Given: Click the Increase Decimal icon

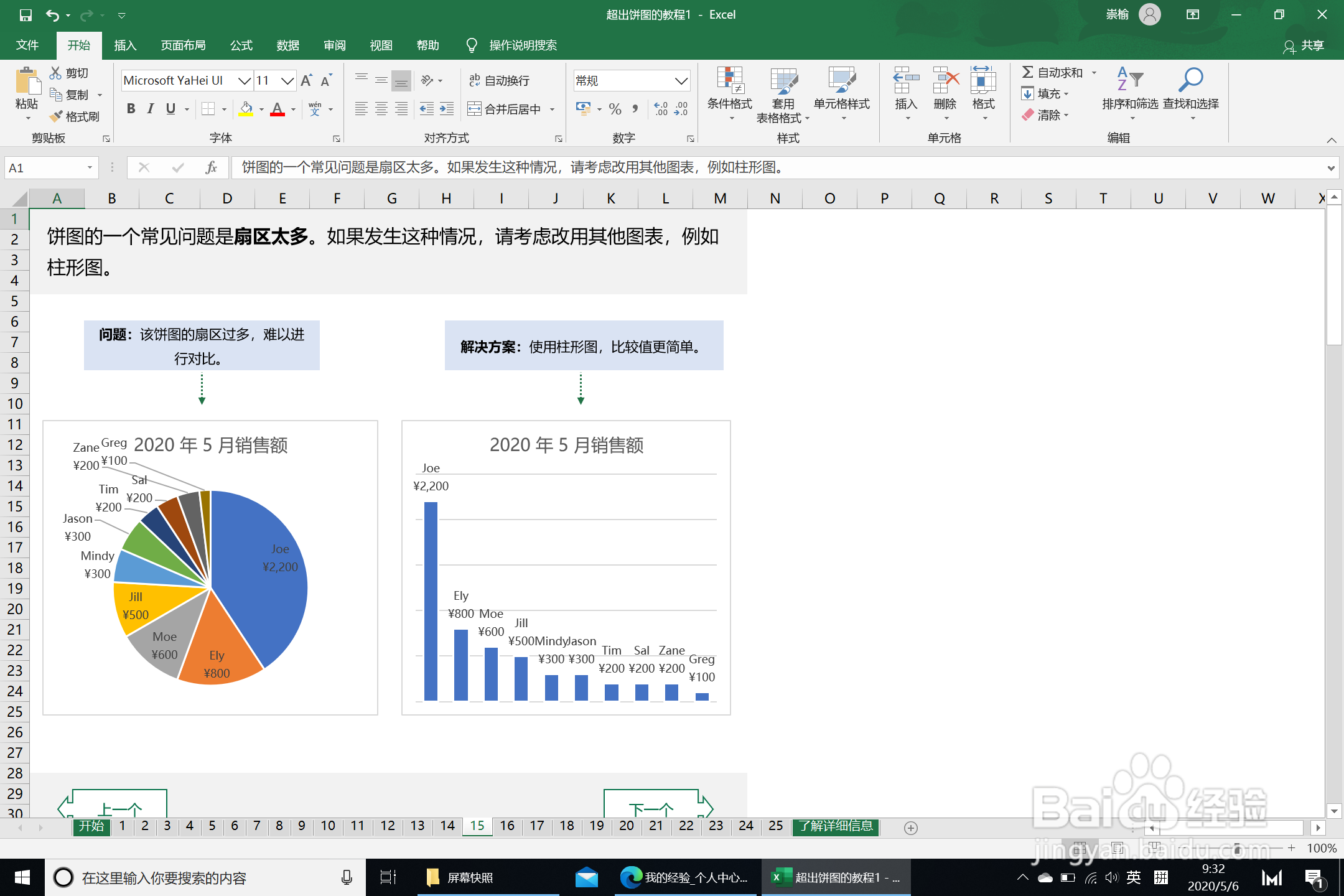Looking at the screenshot, I should [661, 110].
